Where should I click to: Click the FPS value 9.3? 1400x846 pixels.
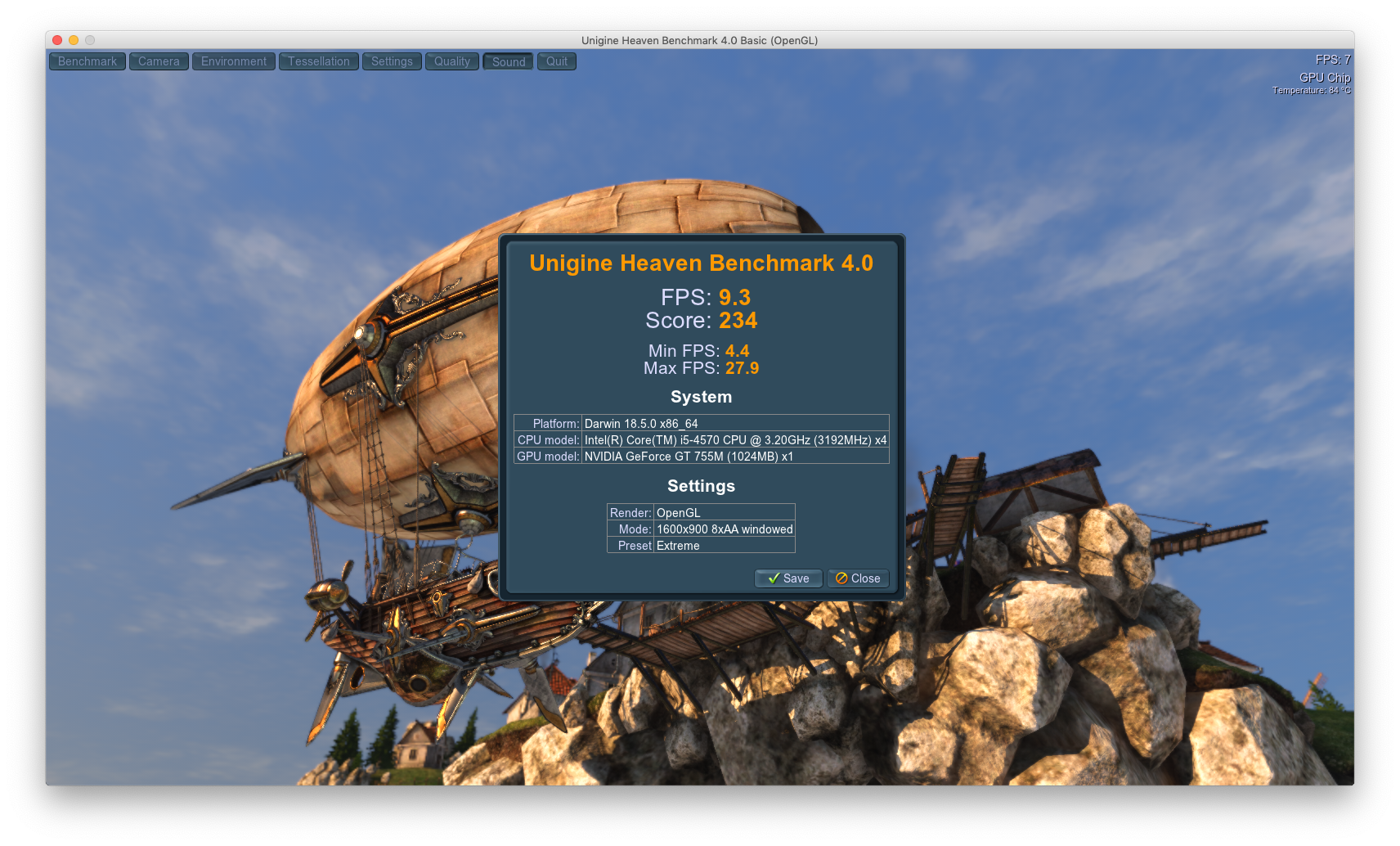click(734, 297)
